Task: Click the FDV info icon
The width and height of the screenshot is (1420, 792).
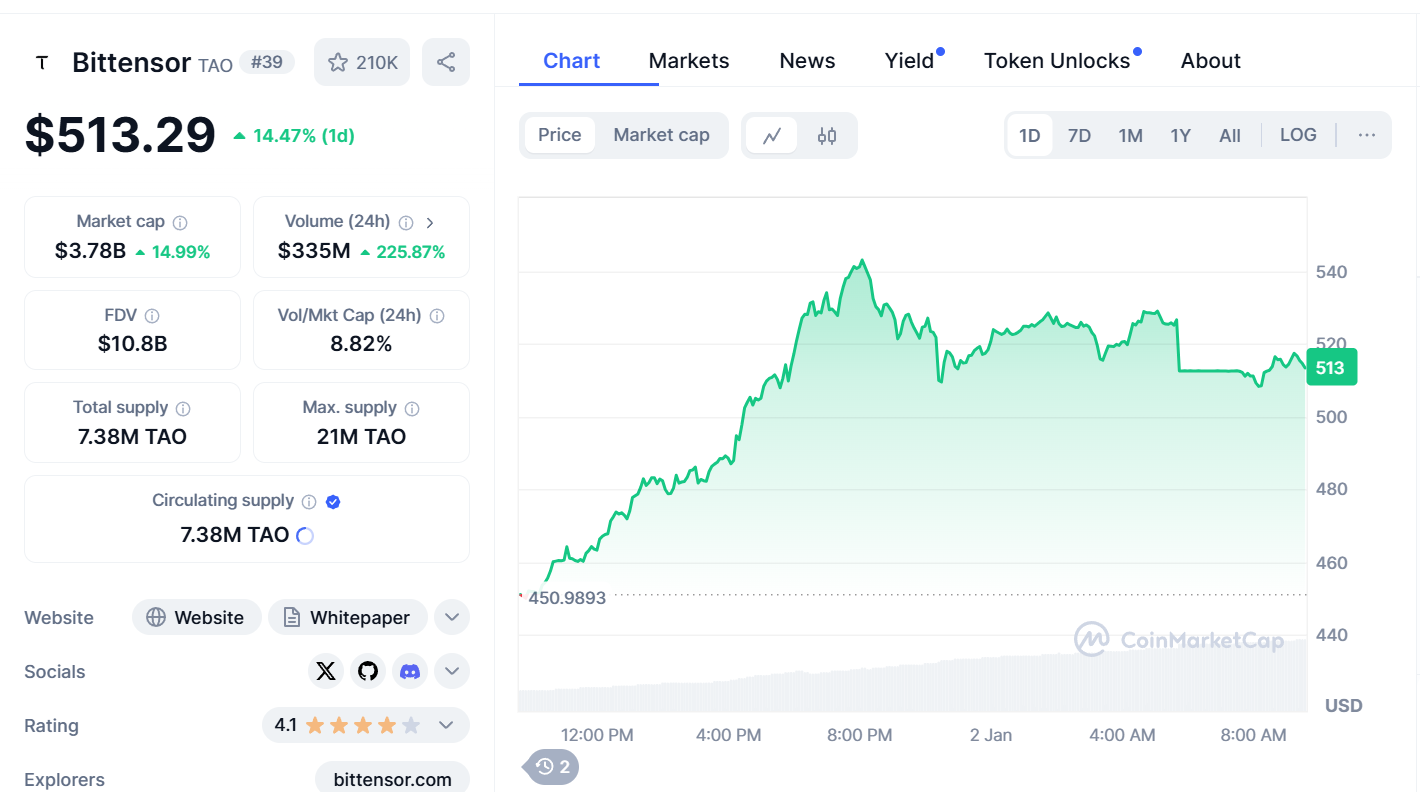Action: [152, 316]
